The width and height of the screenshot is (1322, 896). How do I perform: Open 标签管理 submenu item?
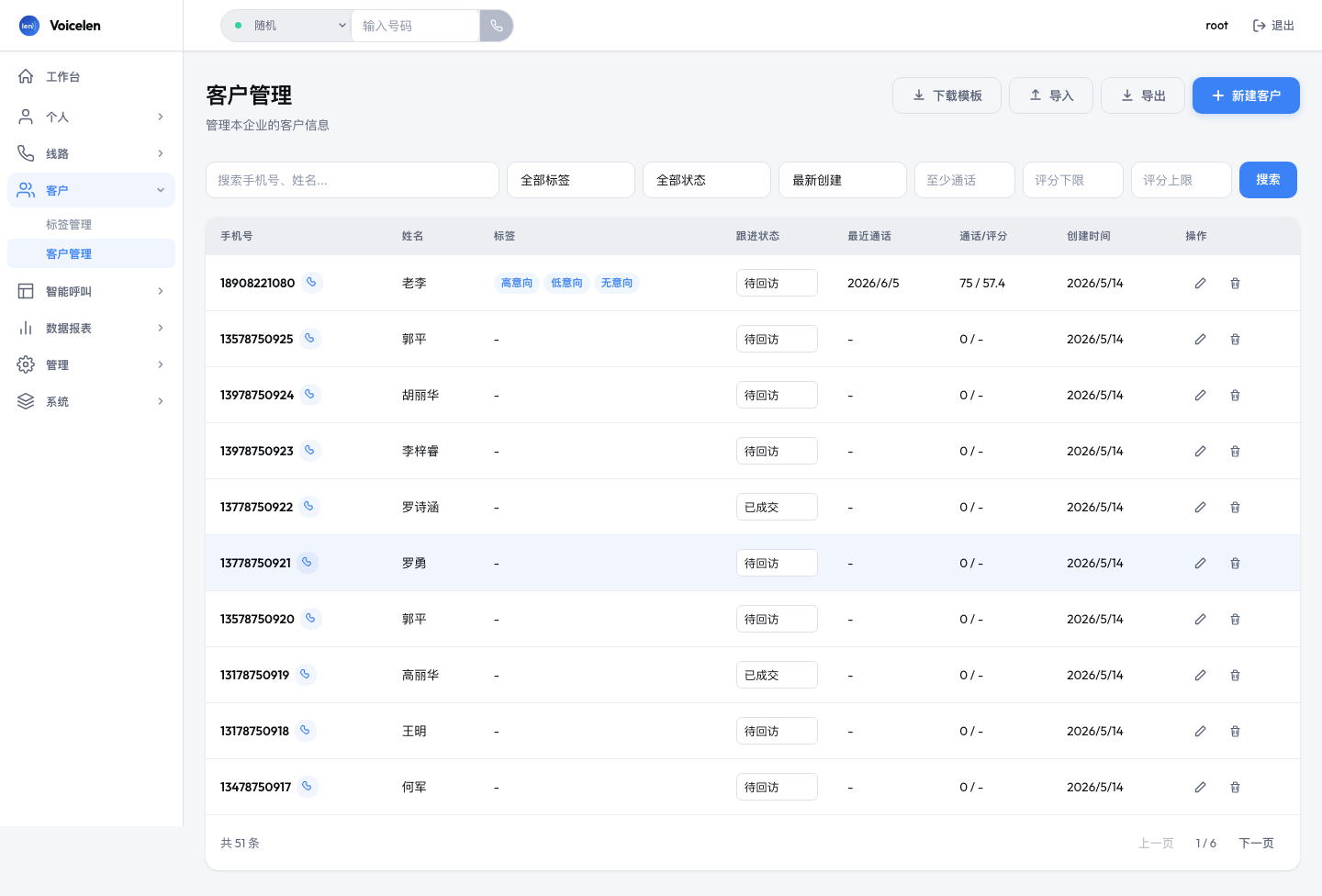click(91, 224)
